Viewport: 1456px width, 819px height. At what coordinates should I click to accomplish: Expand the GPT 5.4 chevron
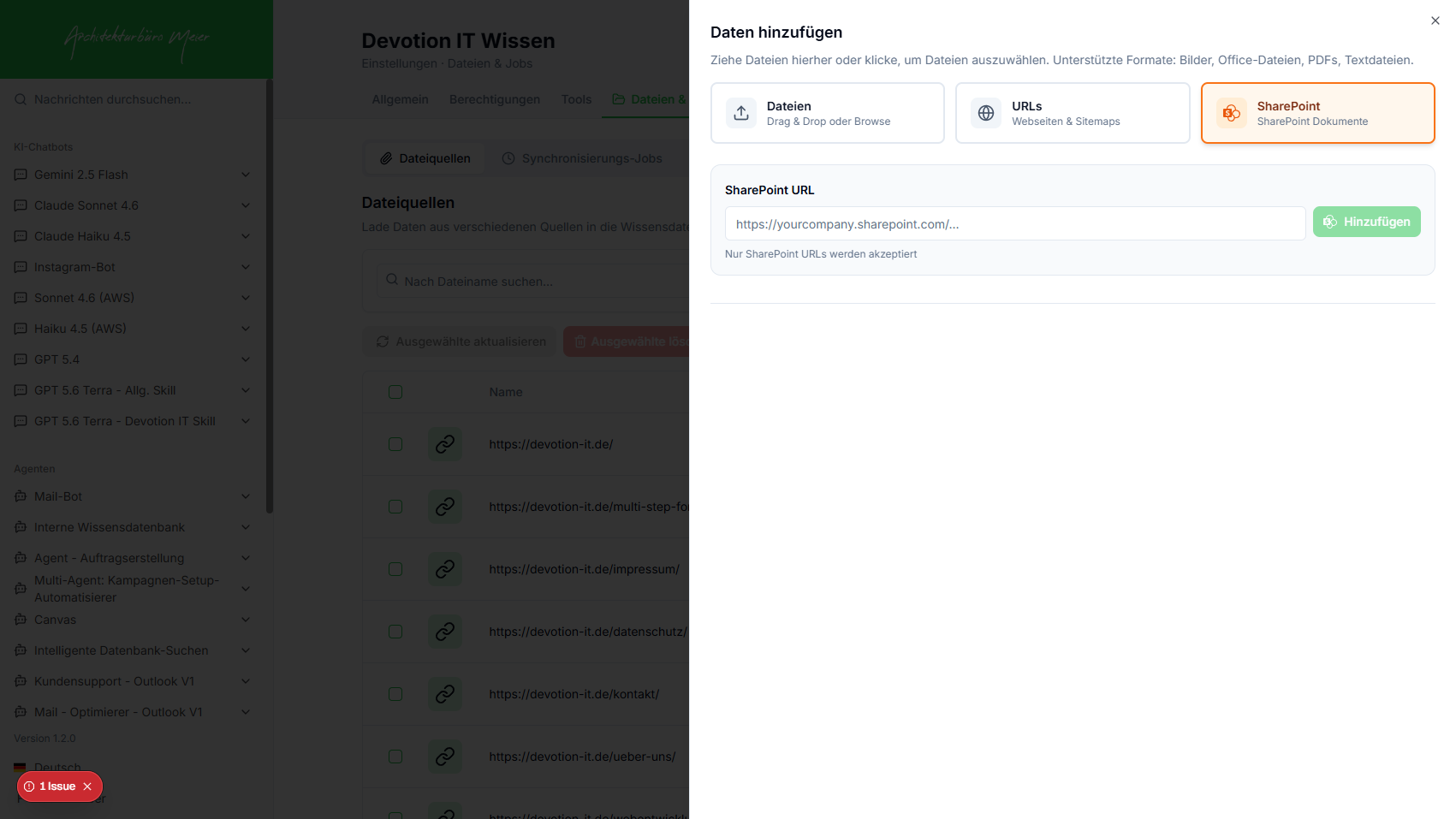click(x=246, y=359)
